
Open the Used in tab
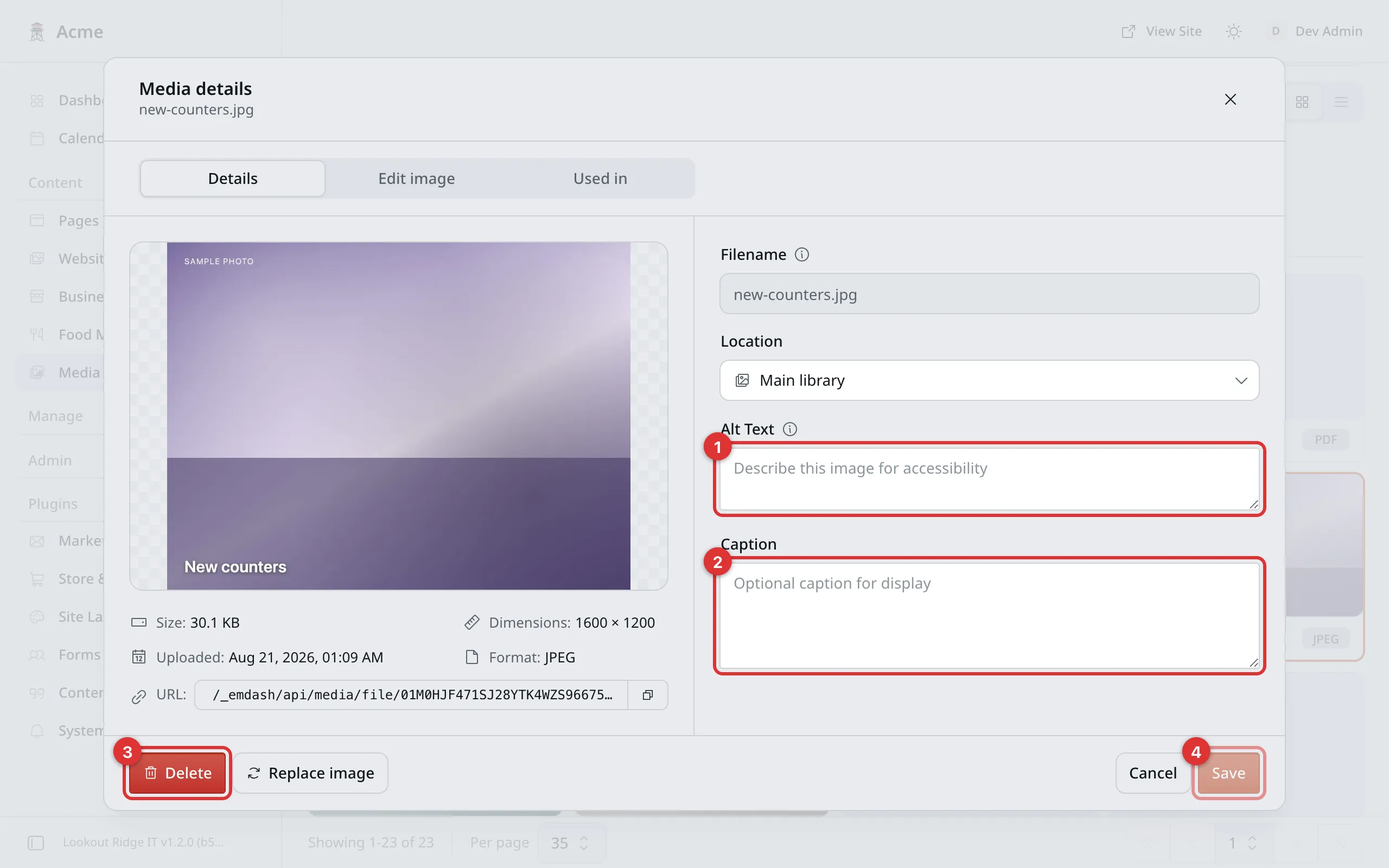(x=600, y=178)
